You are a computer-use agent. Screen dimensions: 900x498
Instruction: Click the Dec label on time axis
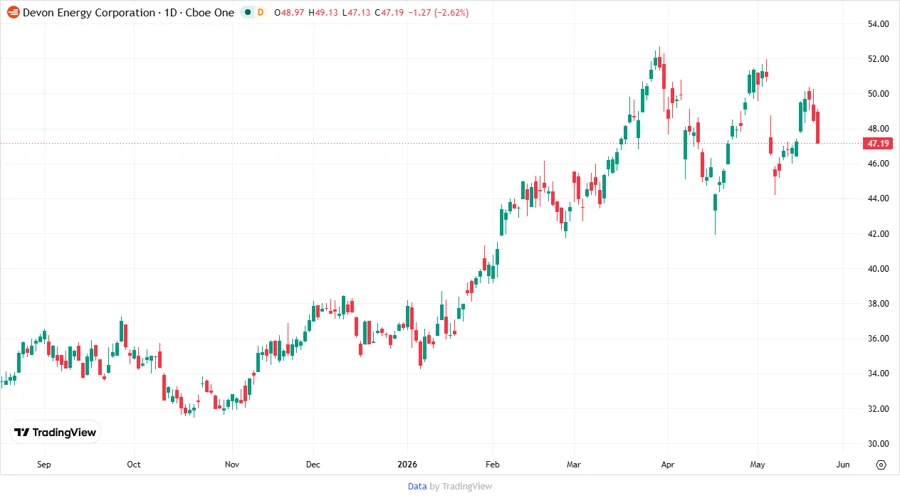313,465
